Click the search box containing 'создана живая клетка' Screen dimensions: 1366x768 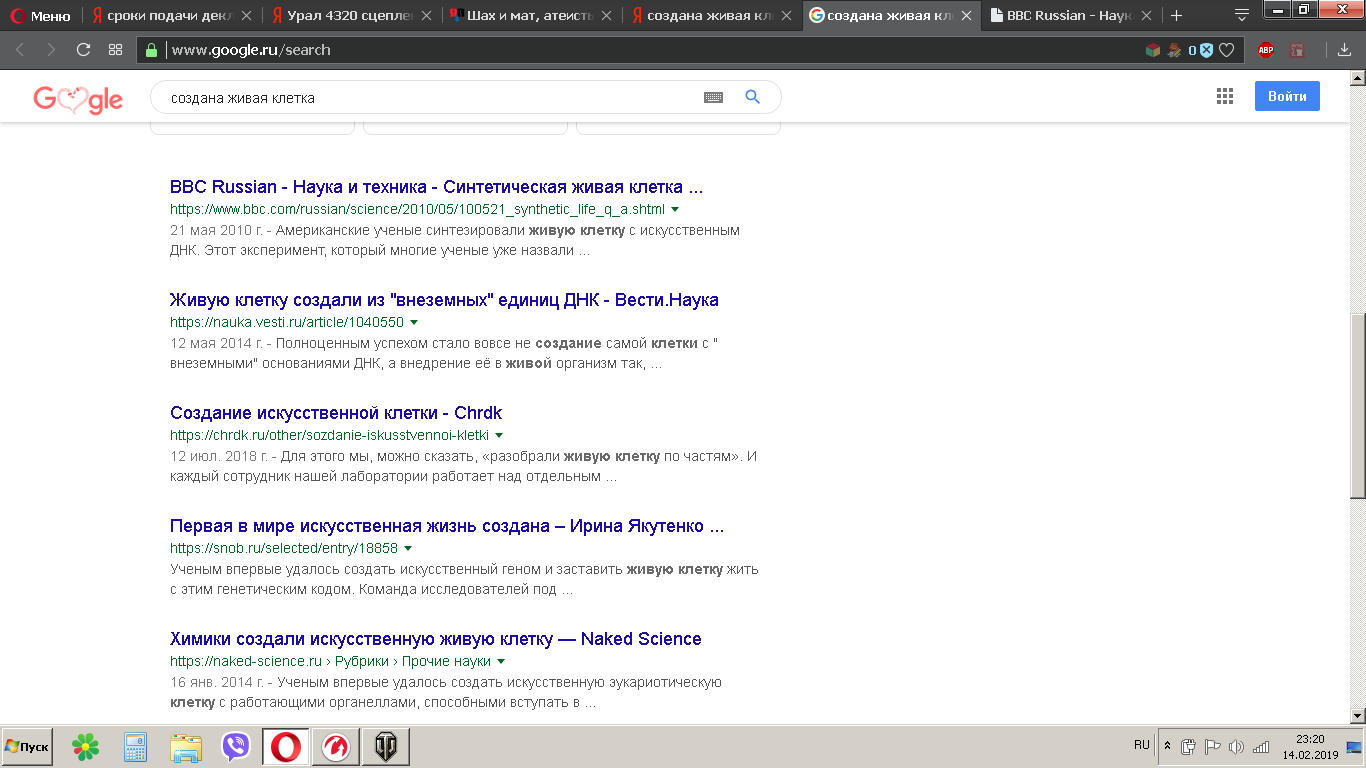click(x=465, y=98)
